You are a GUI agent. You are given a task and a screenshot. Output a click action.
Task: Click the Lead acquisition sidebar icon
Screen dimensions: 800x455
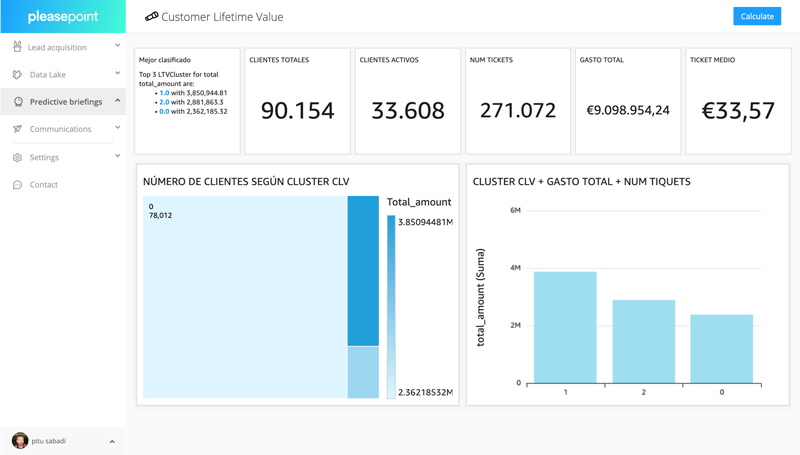(17, 47)
